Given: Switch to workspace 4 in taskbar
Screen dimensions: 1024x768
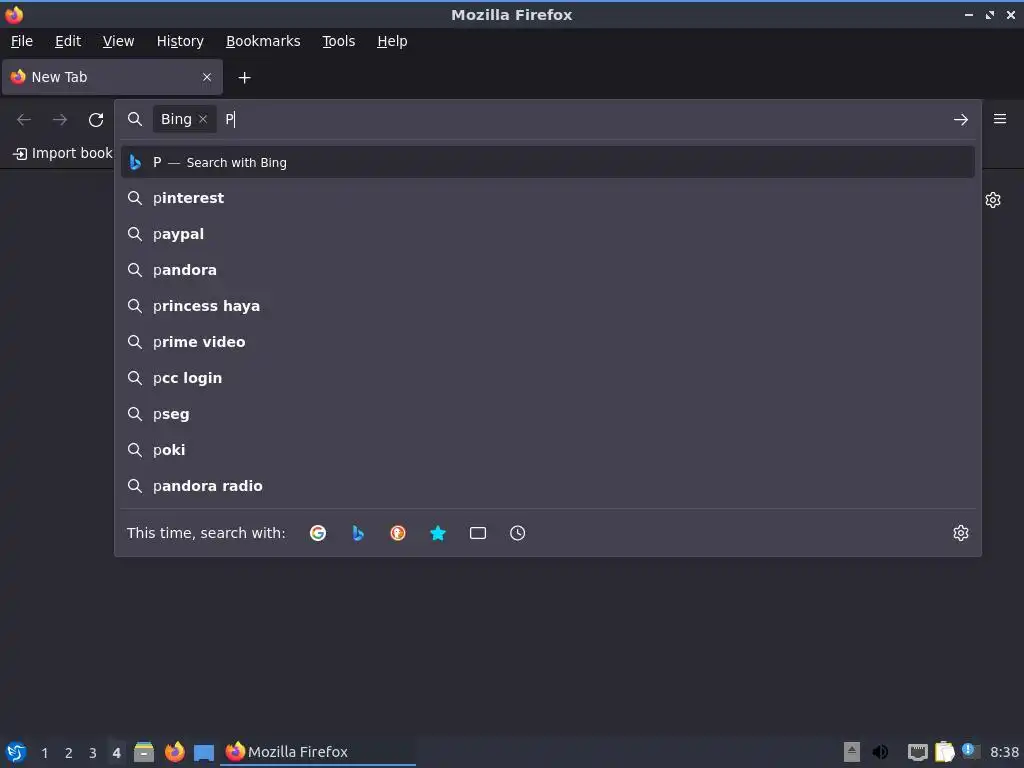Looking at the screenshot, I should tap(116, 753).
